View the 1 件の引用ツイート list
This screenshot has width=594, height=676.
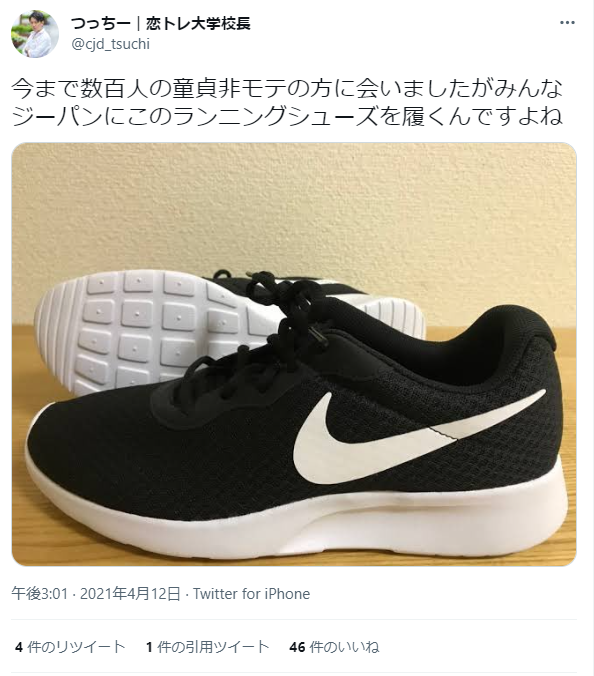[208, 647]
